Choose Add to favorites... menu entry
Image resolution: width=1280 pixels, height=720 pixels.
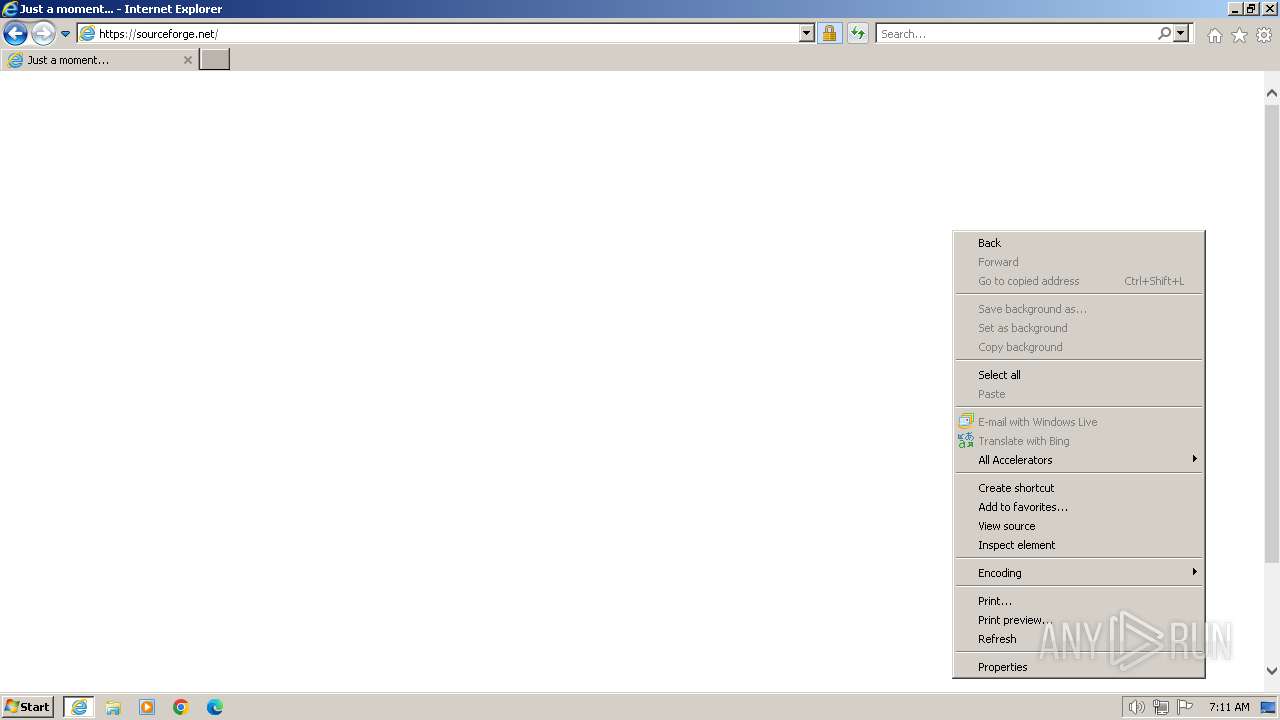pyautogui.click(x=1079, y=507)
